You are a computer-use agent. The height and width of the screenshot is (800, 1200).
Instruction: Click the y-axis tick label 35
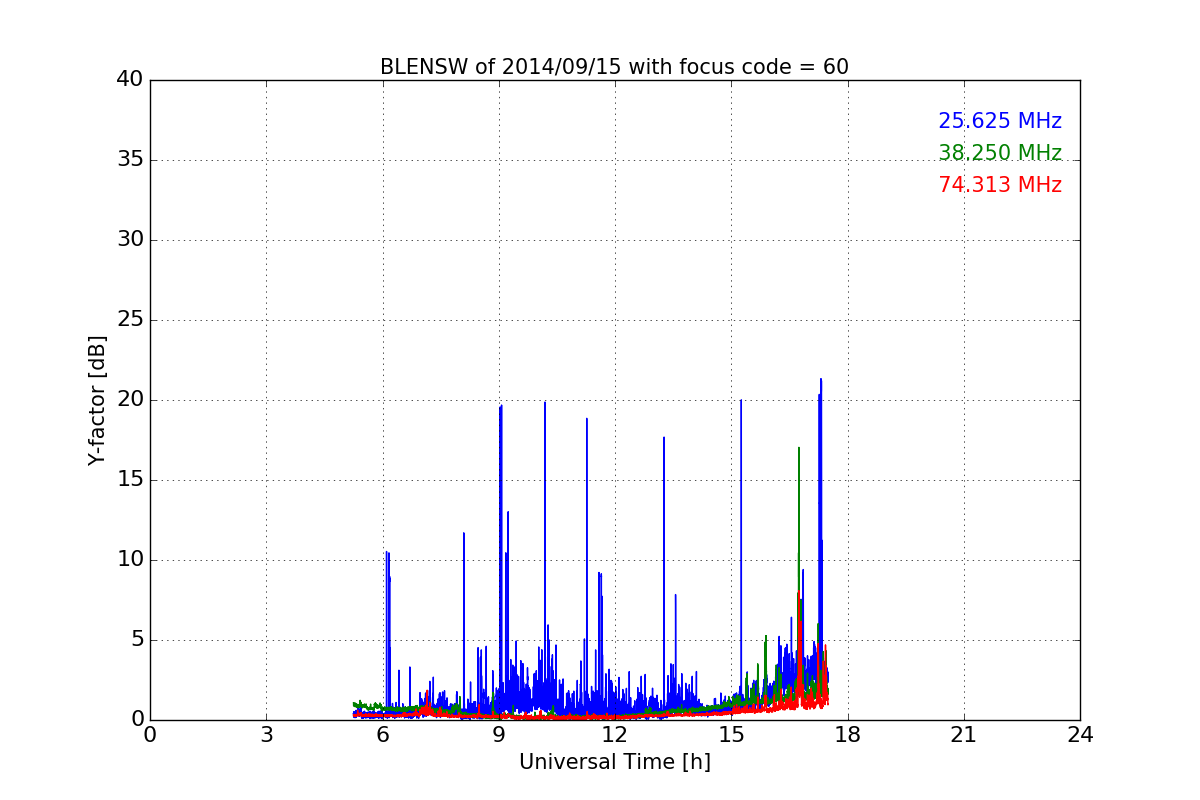129,160
